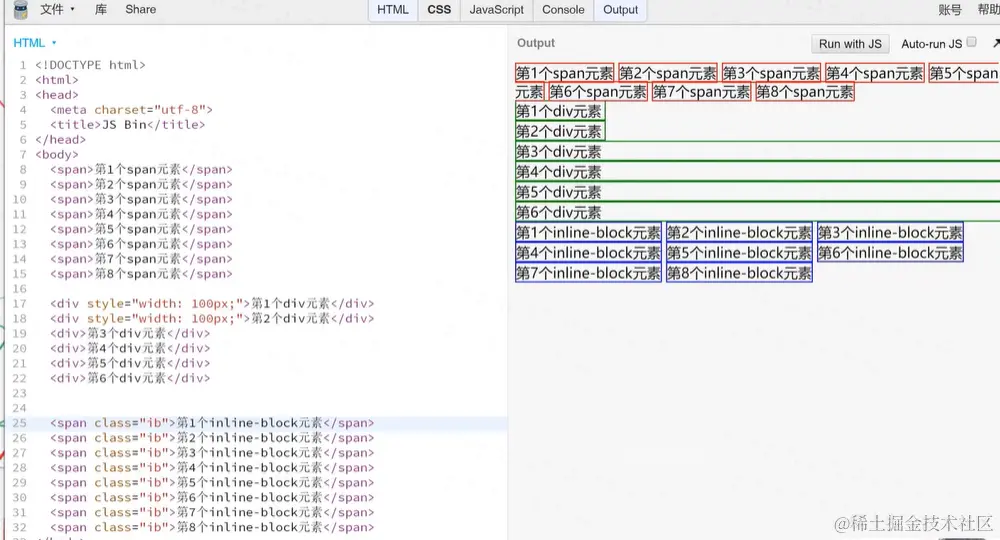
Task: Click the 第3个span元素 box in output
Action: (771, 73)
